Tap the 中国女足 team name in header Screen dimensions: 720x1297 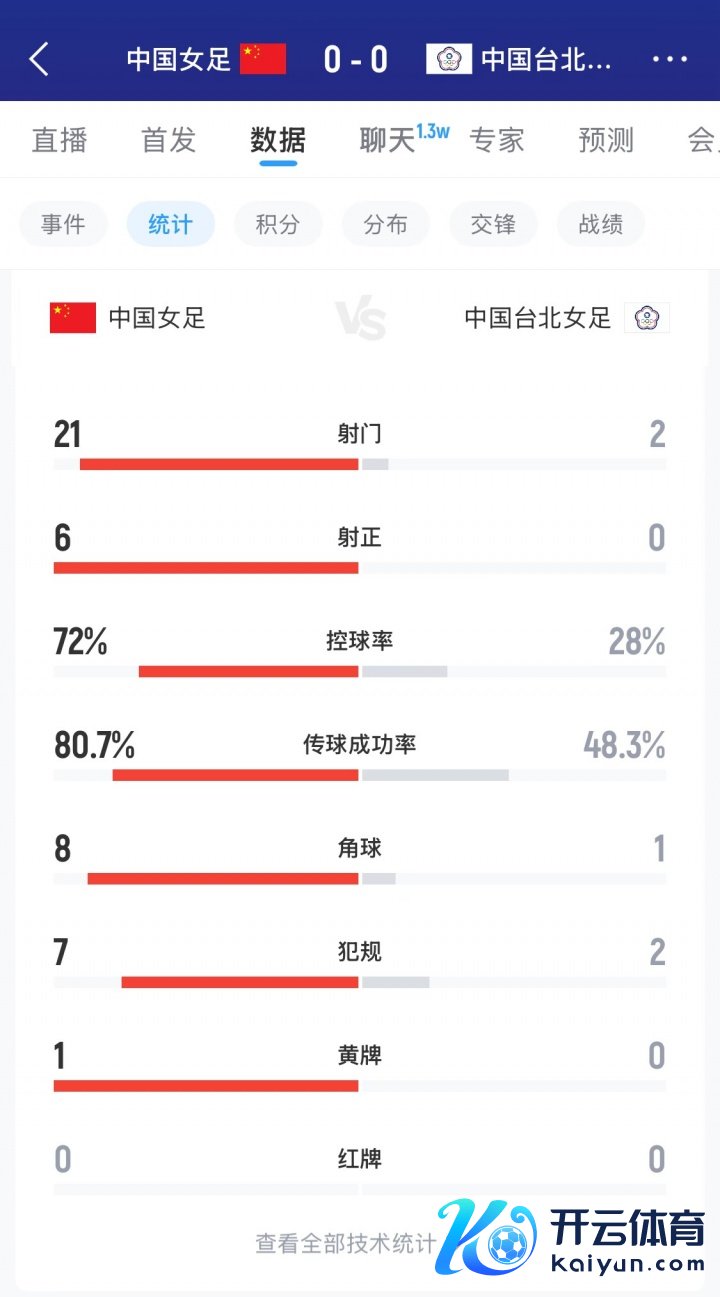coord(179,60)
